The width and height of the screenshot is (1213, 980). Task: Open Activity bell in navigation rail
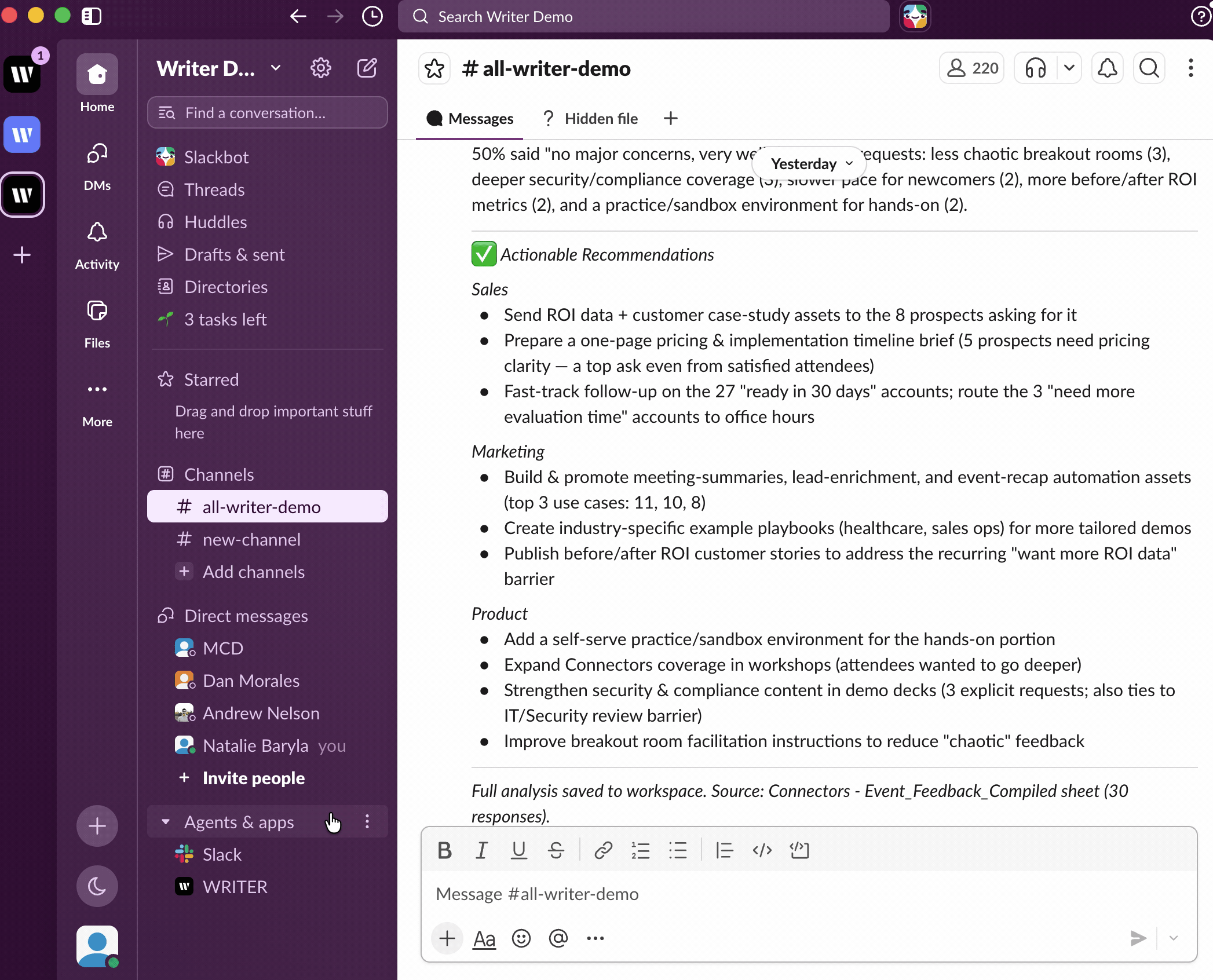coord(97,246)
